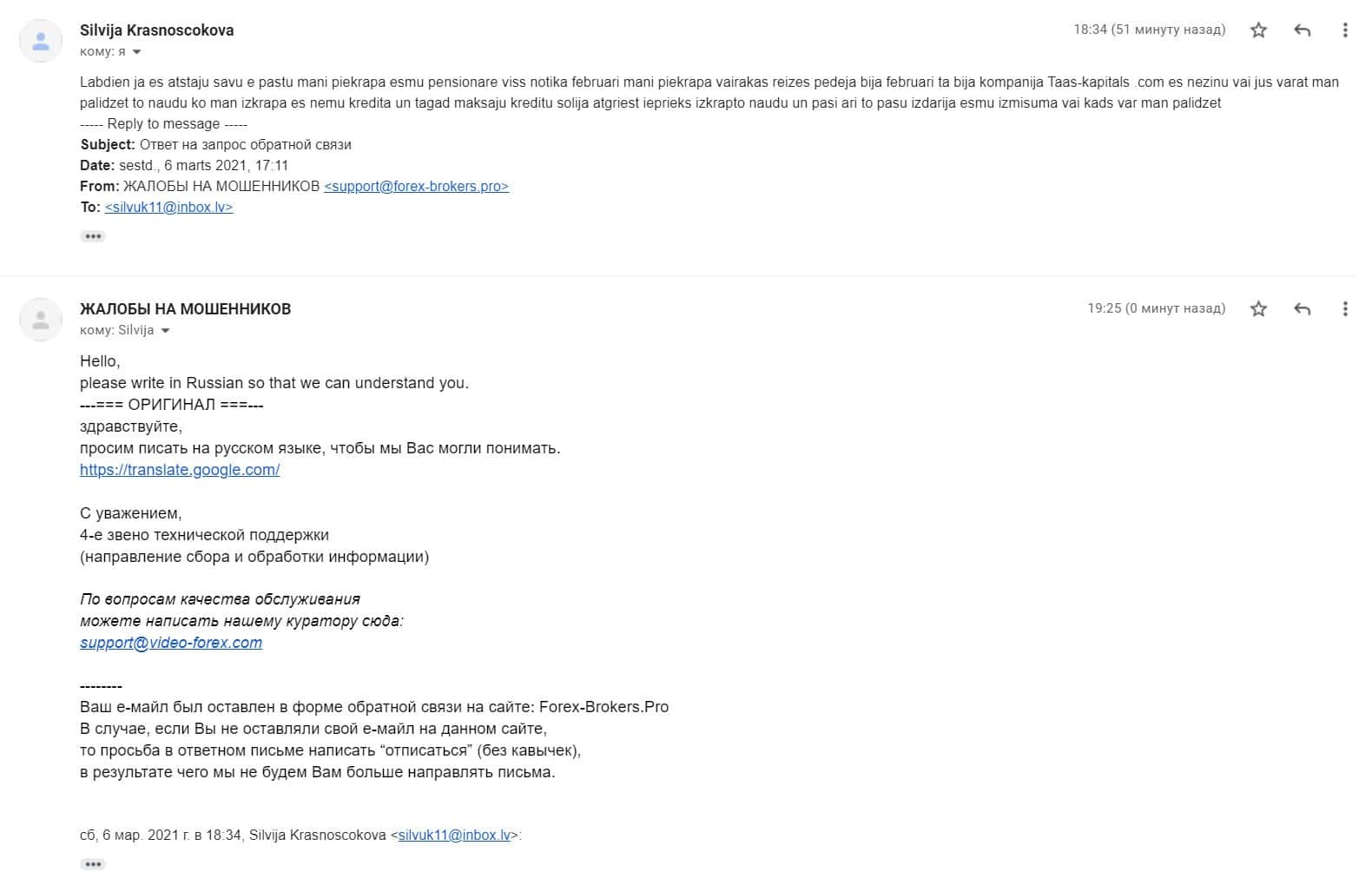Click the support@video-forex.com email link

[x=171, y=643]
